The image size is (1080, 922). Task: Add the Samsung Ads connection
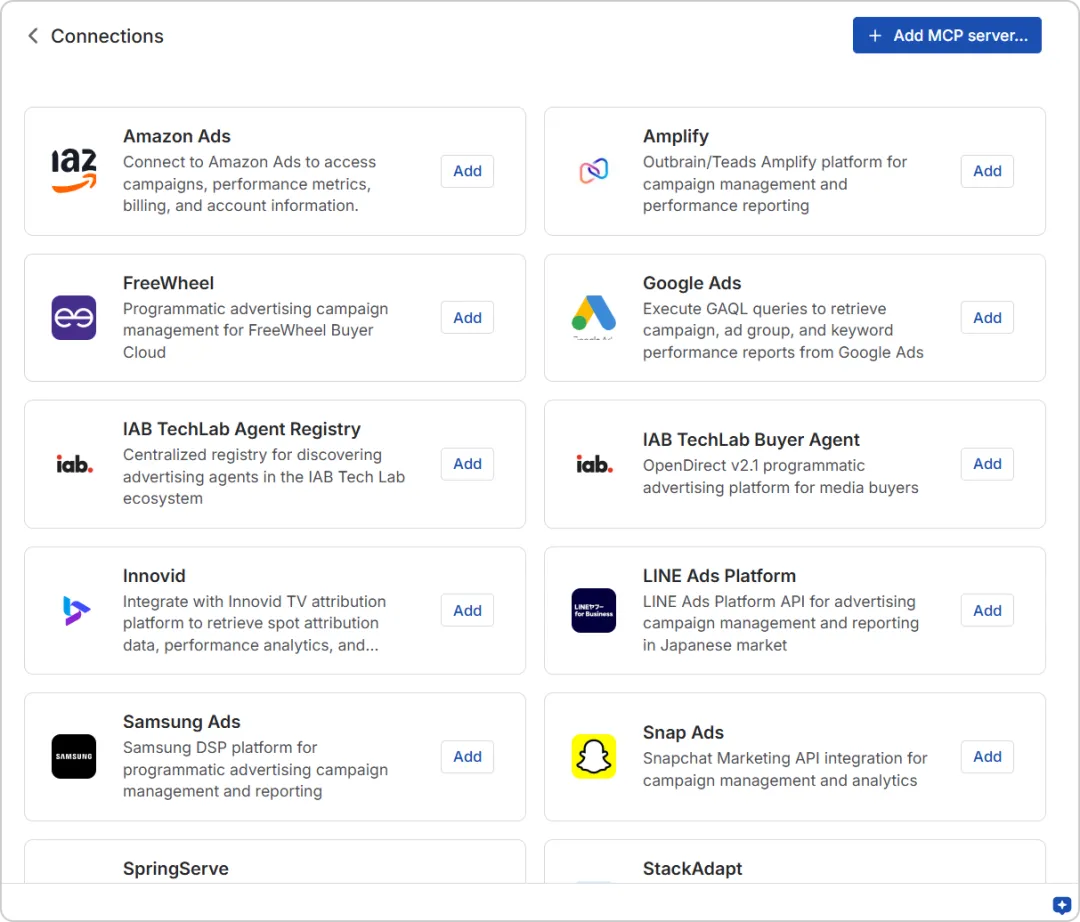pyautogui.click(x=467, y=757)
